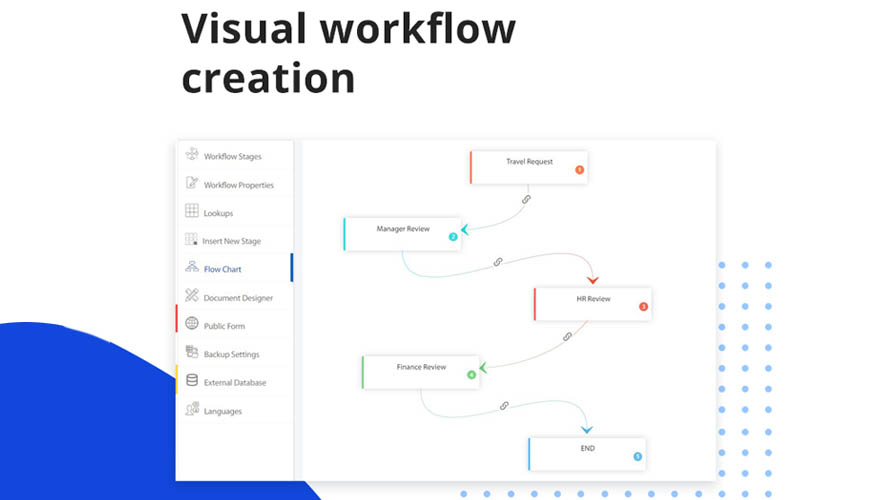Click the Insert New Stage icon
This screenshot has width=890, height=500.
click(x=191, y=239)
